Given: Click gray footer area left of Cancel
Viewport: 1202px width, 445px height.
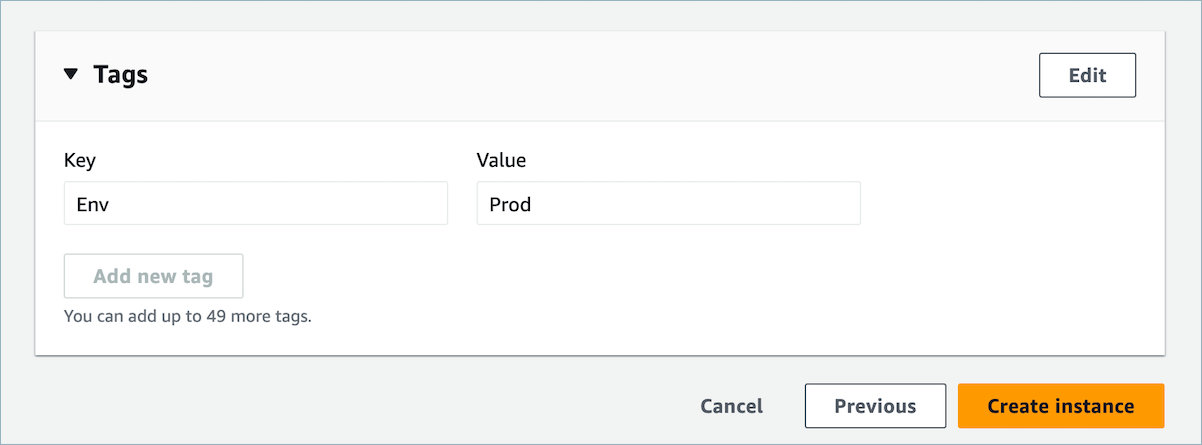Looking at the screenshot, I should [350, 406].
